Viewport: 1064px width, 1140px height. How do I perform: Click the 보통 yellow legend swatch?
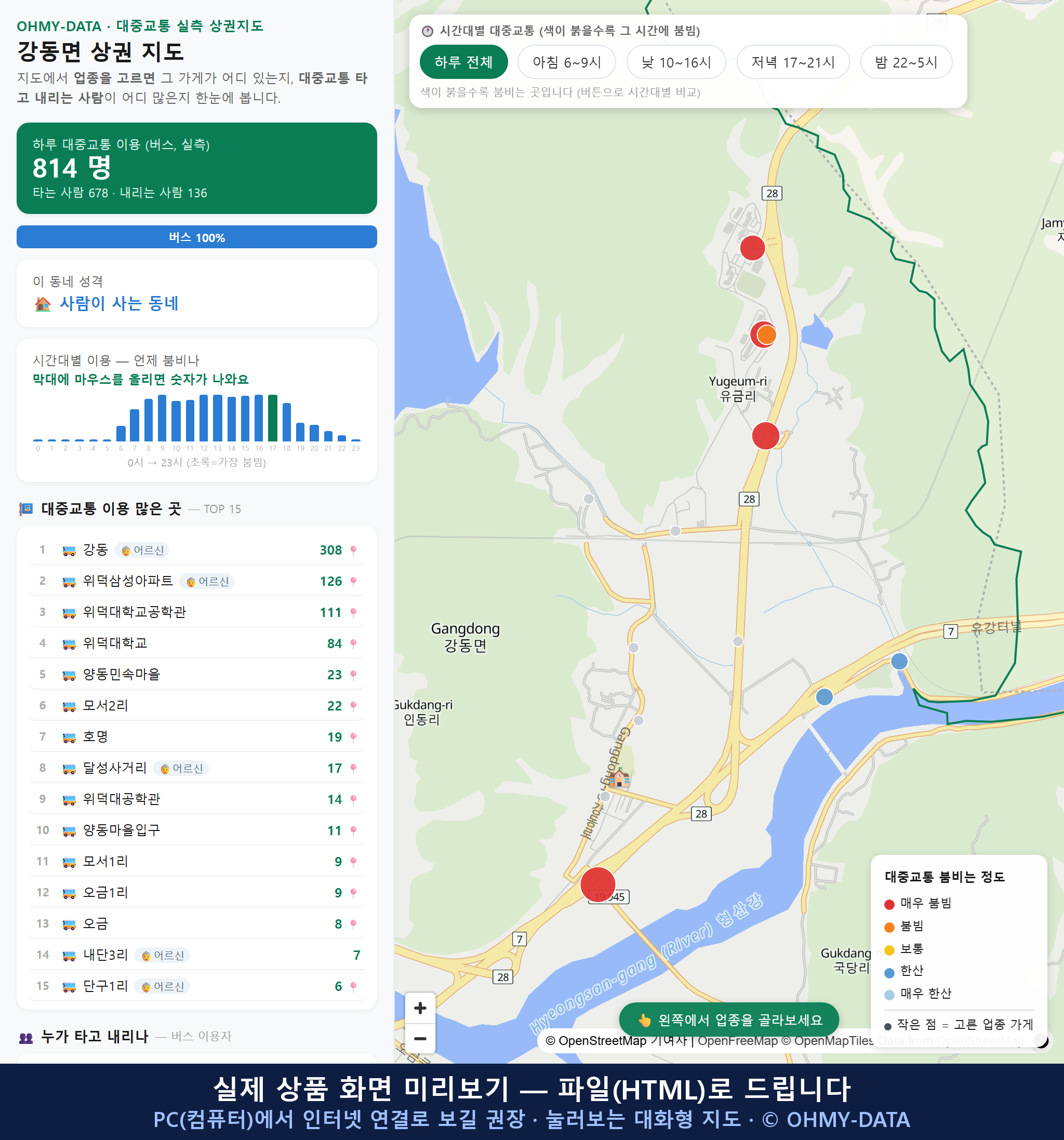point(889,949)
